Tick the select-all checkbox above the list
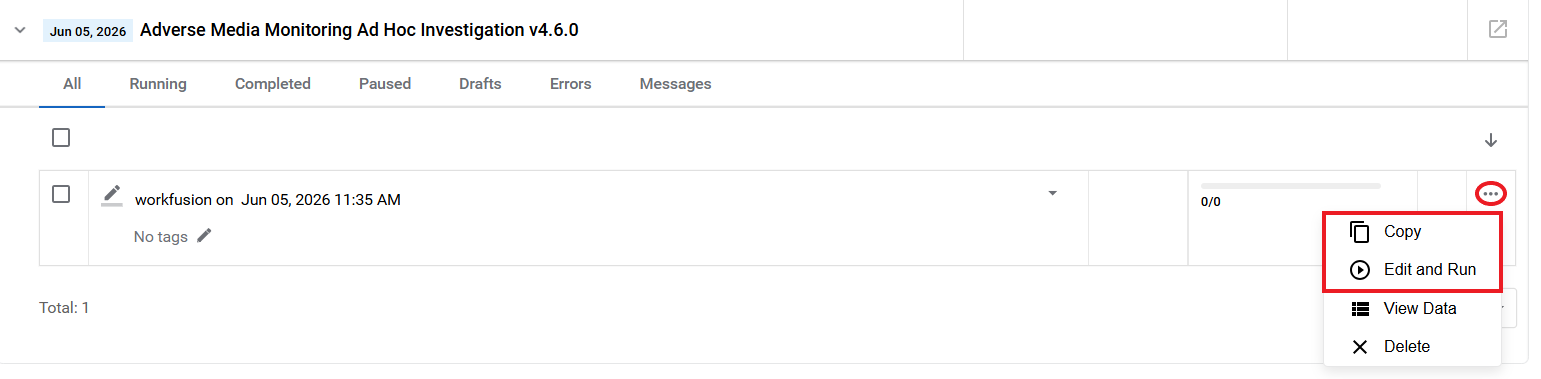This screenshot has width=1541, height=379. (x=61, y=138)
